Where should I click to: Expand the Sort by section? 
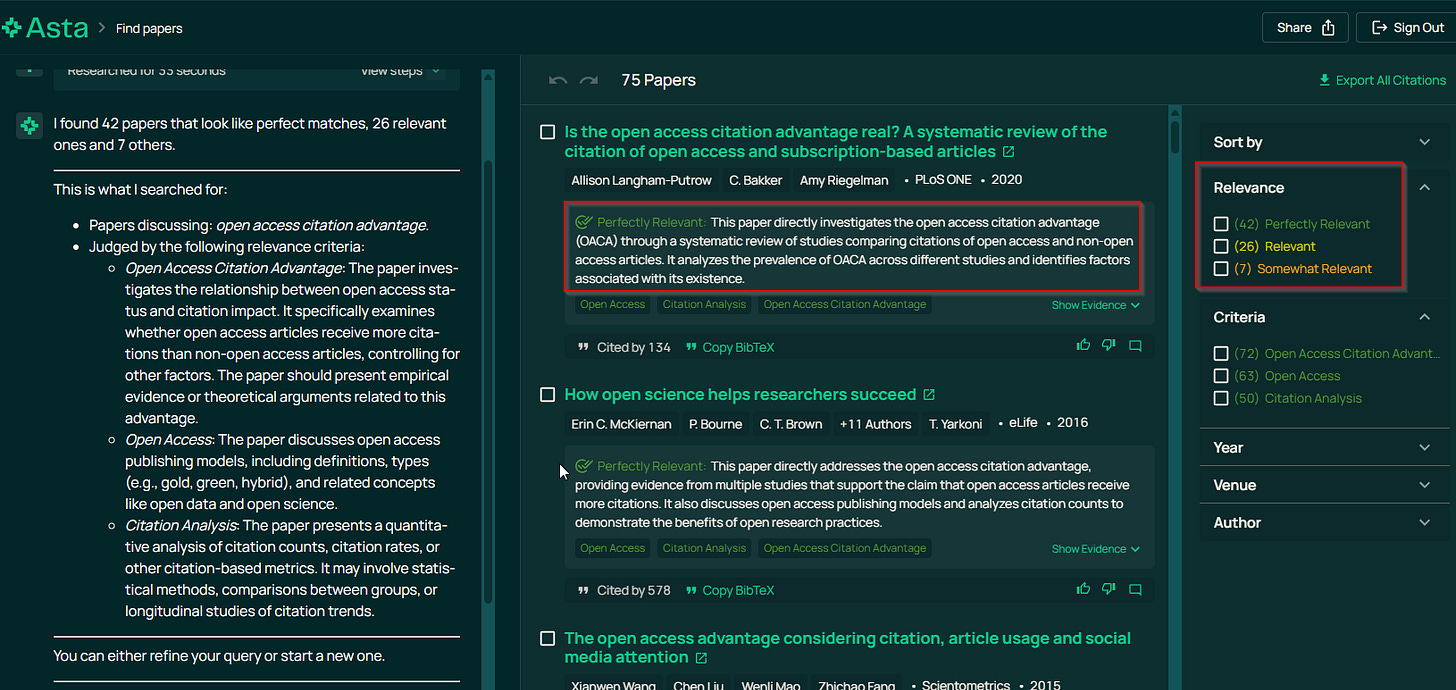tap(1324, 142)
